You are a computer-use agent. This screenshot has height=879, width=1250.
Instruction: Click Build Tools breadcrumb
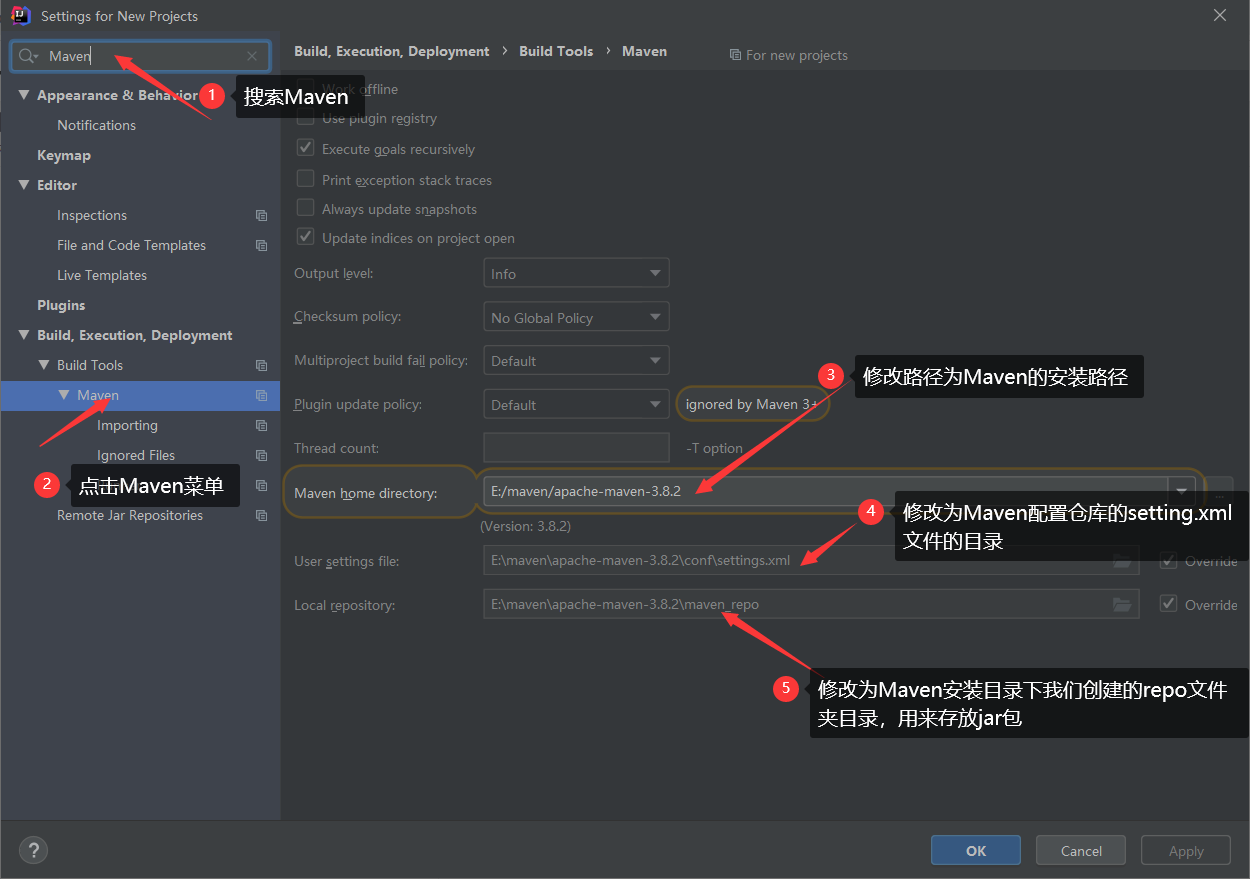(556, 51)
